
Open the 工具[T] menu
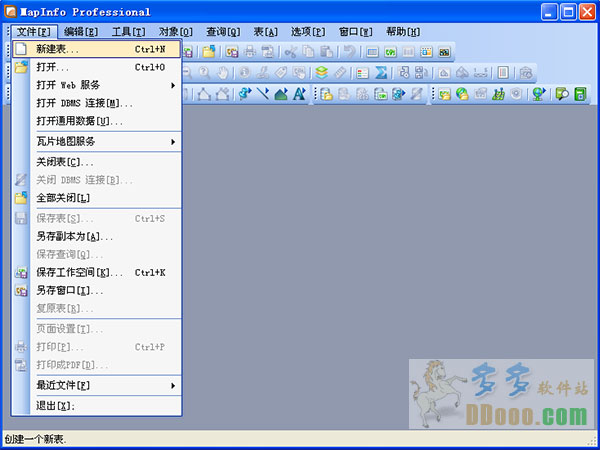tap(128, 31)
